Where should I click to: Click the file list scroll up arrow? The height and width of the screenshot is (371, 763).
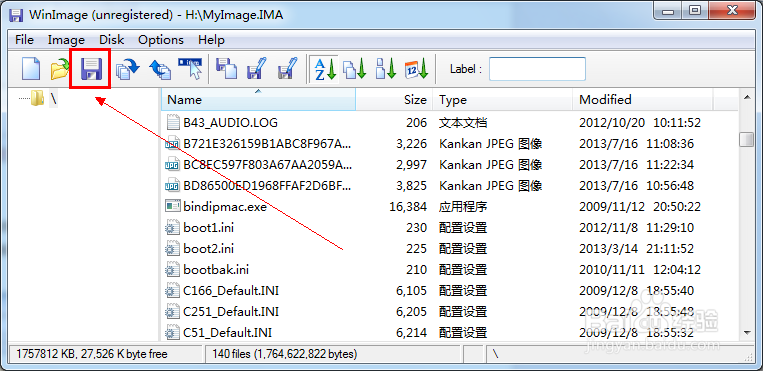(x=746, y=98)
